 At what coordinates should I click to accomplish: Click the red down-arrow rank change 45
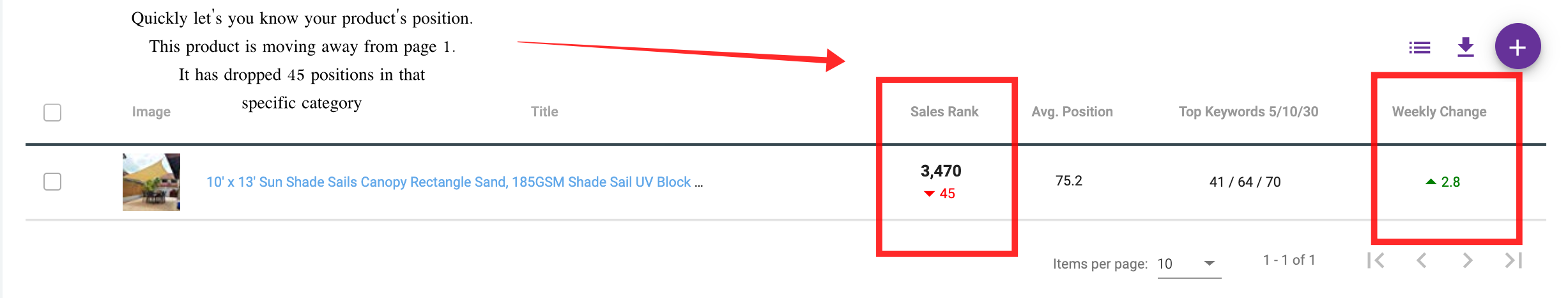pos(940,194)
